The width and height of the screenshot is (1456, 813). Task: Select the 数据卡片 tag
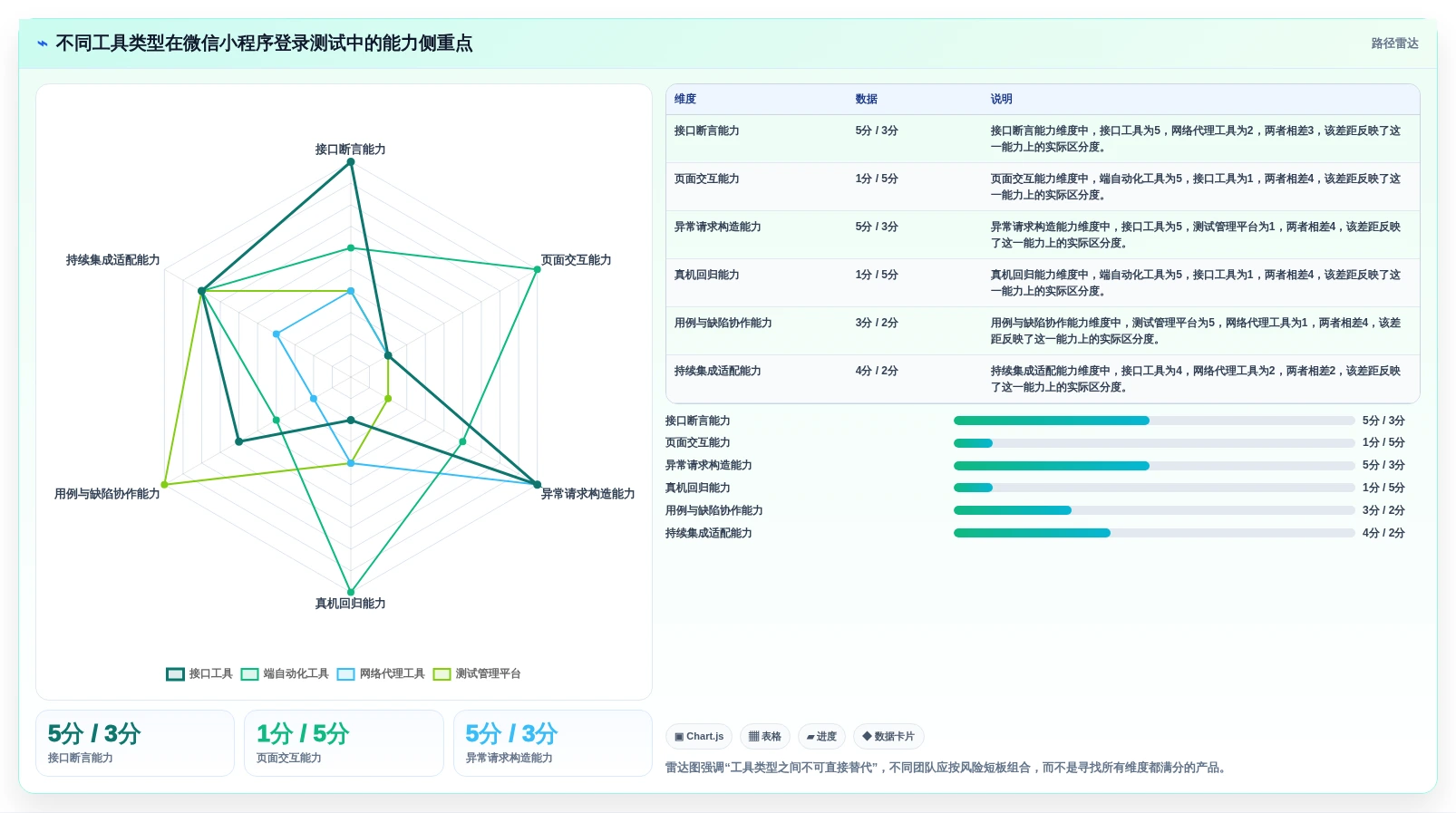click(x=888, y=736)
